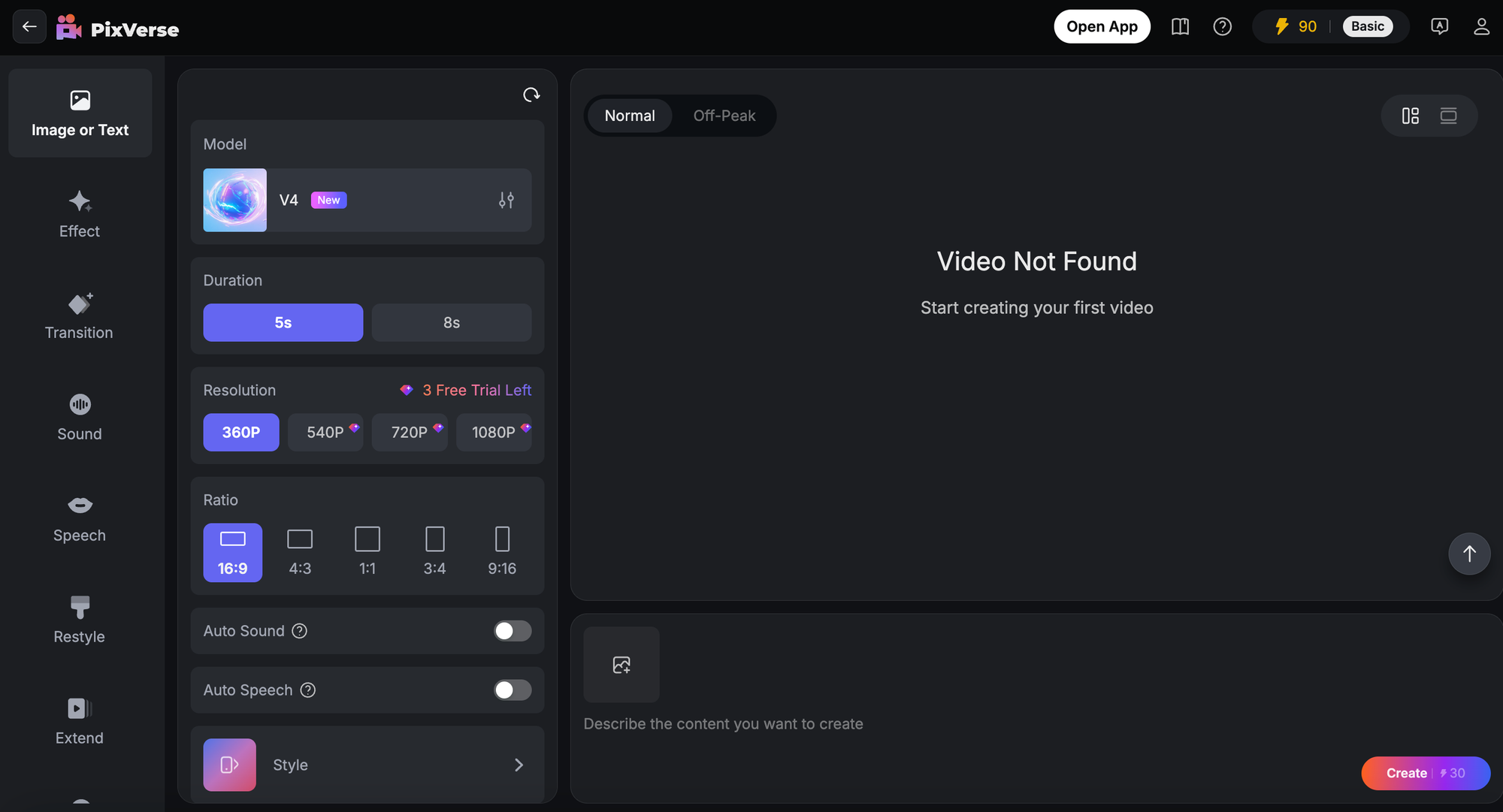Show Auto Sound help tooltip icon

tap(300, 631)
